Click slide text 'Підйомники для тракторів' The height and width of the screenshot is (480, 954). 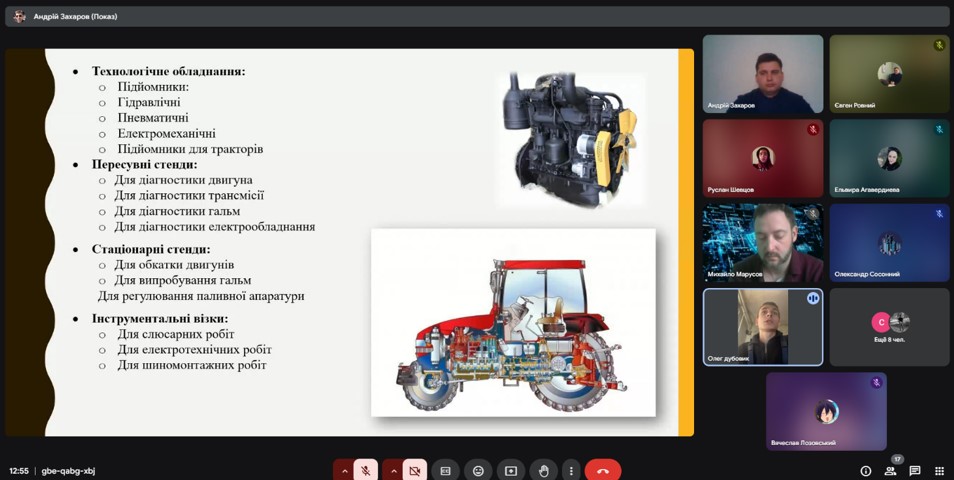190,149
